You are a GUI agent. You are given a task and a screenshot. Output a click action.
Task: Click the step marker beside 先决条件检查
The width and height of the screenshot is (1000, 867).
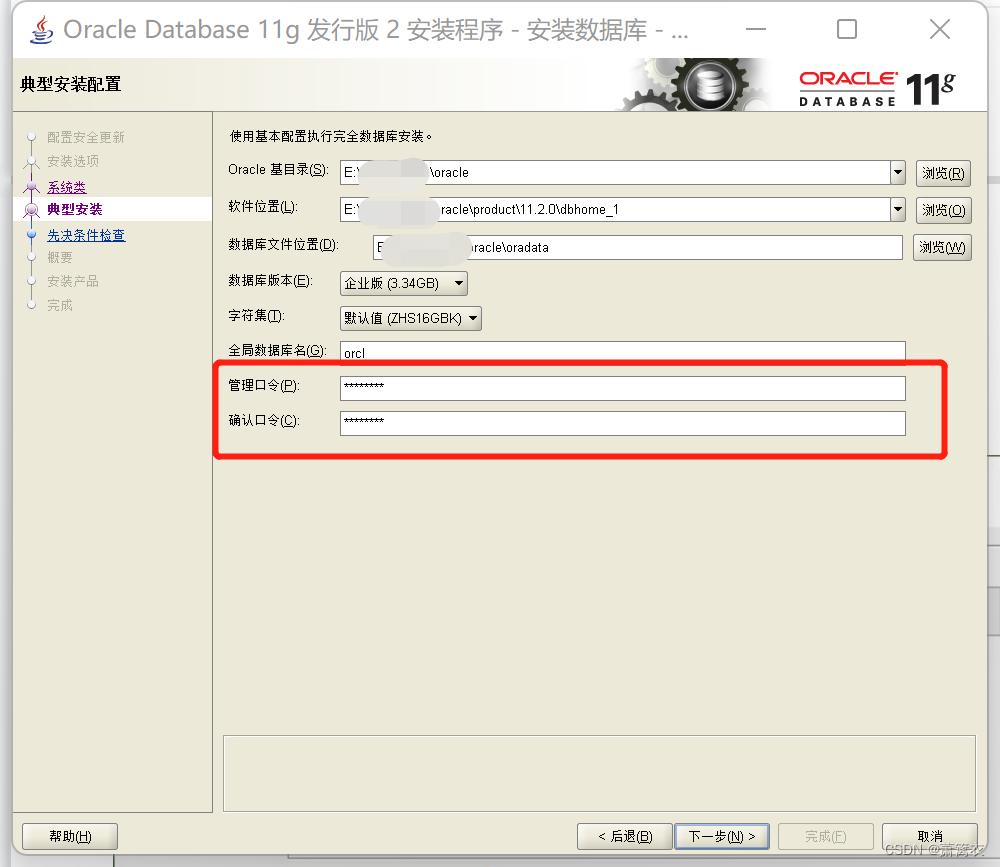pos(31,235)
